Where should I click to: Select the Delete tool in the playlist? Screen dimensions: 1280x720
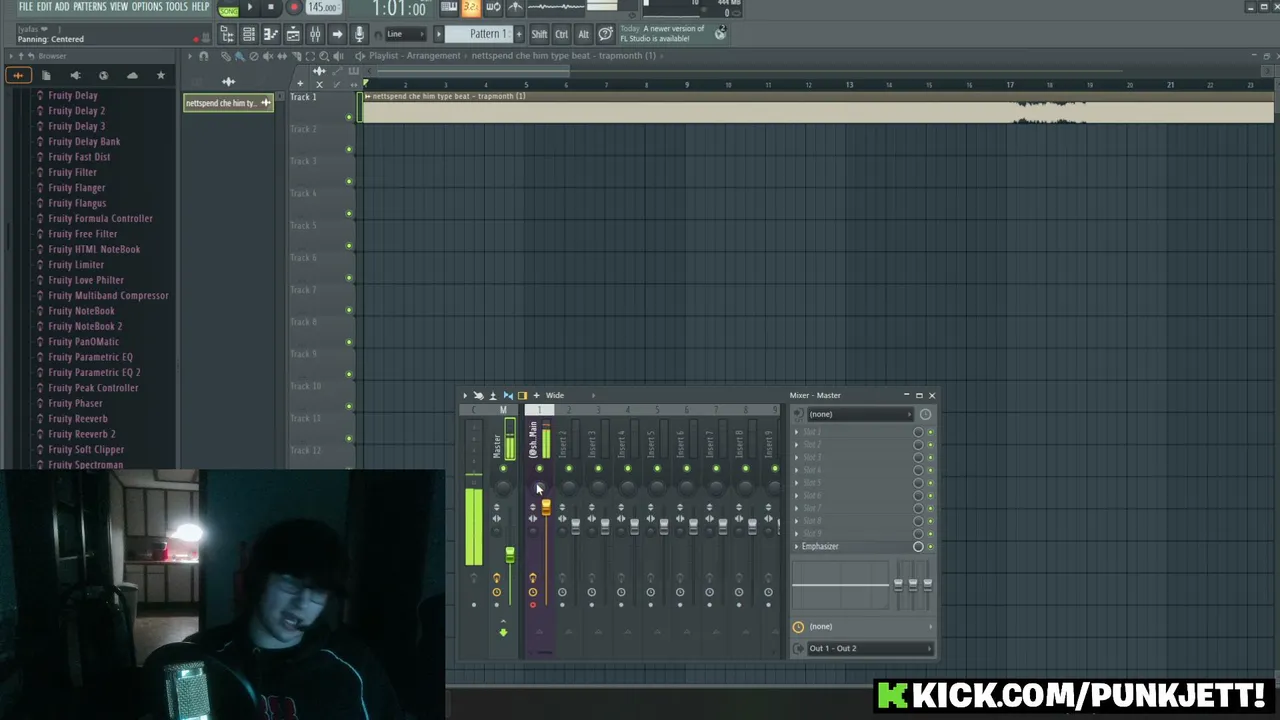254,56
